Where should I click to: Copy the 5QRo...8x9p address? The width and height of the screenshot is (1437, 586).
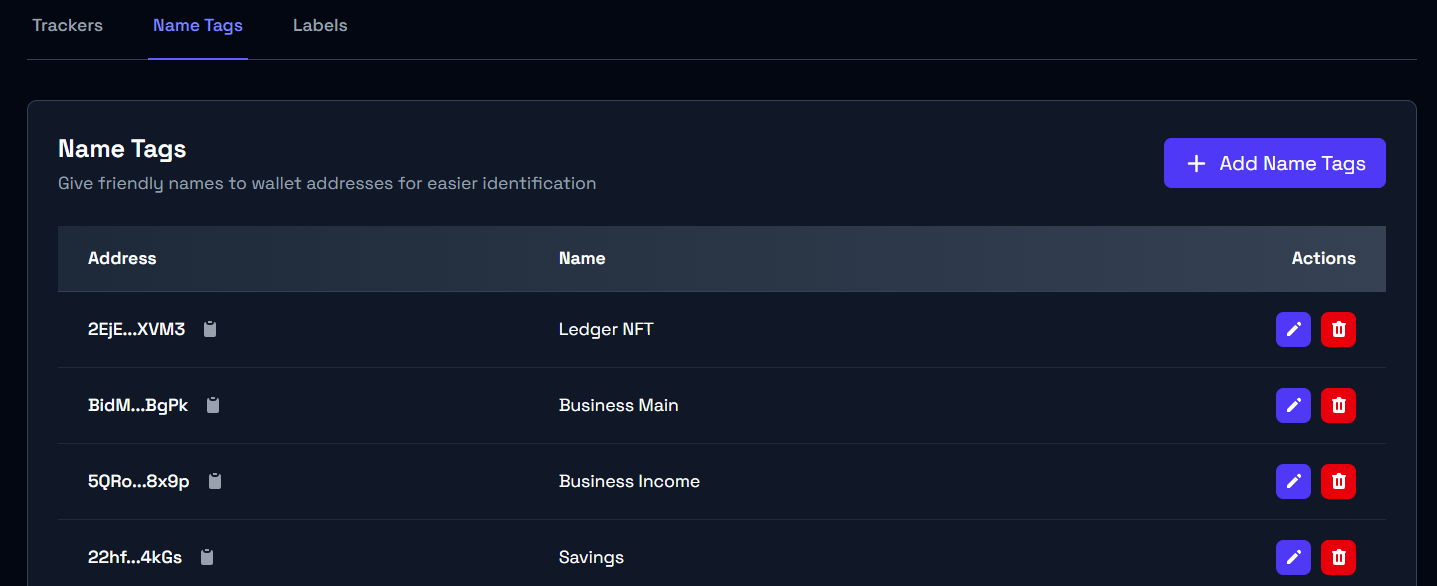coord(215,481)
